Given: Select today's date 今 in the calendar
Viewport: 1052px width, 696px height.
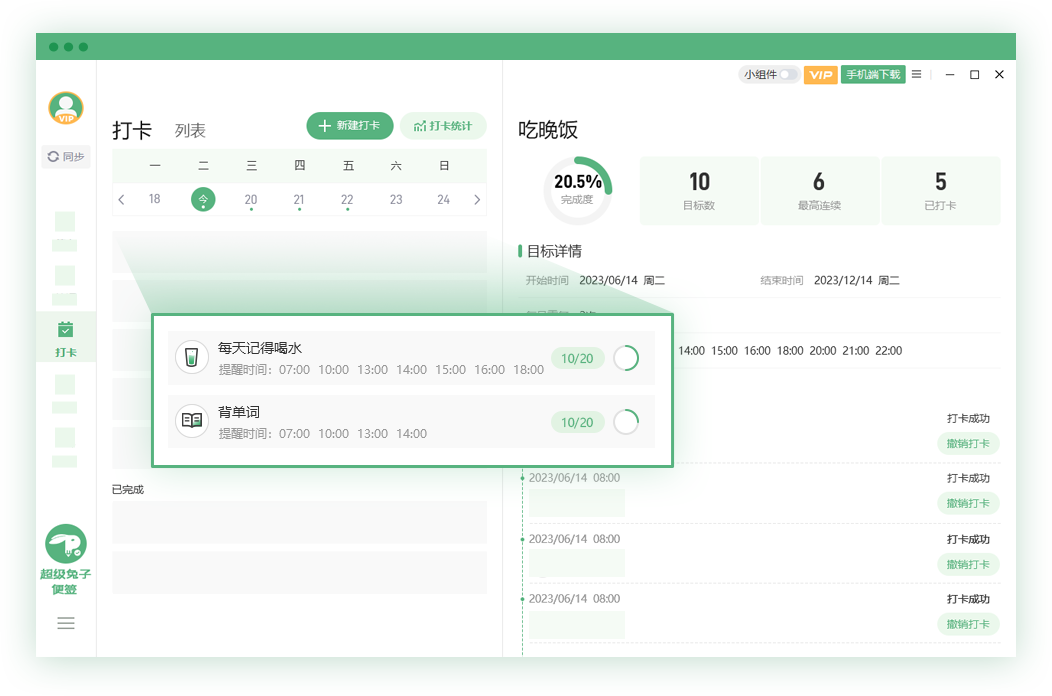Looking at the screenshot, I should [203, 199].
